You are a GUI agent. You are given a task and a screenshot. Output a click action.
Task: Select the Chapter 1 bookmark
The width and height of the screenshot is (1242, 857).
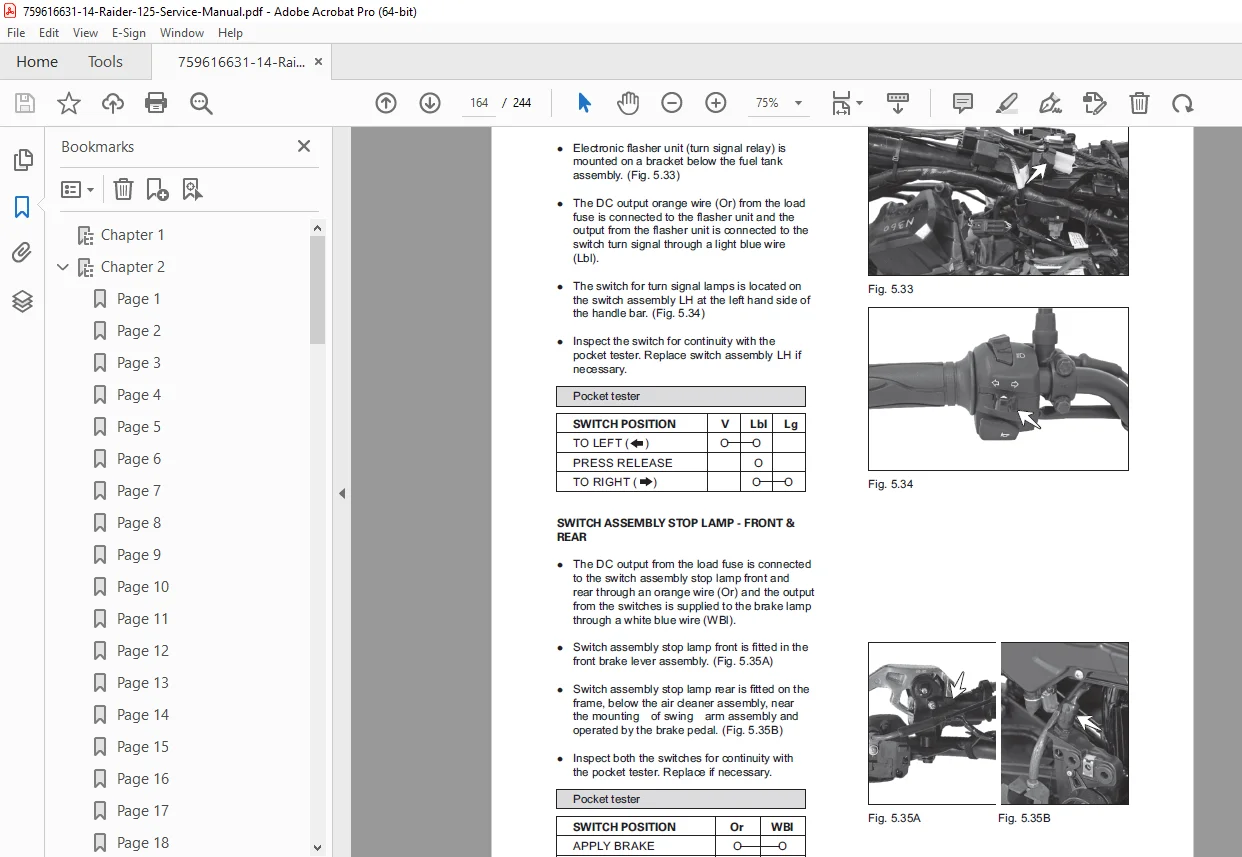132,235
